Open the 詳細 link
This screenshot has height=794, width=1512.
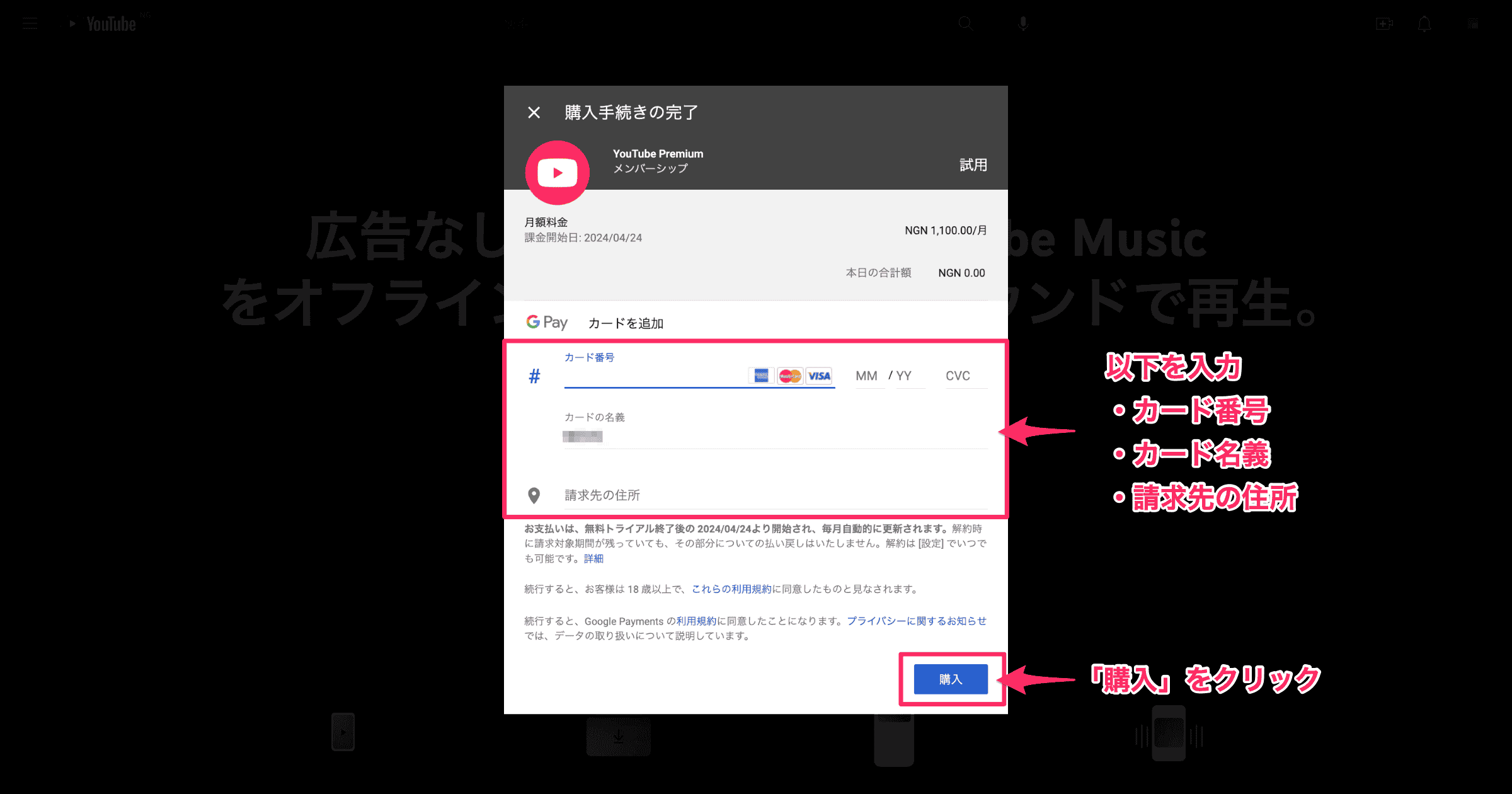(593, 558)
